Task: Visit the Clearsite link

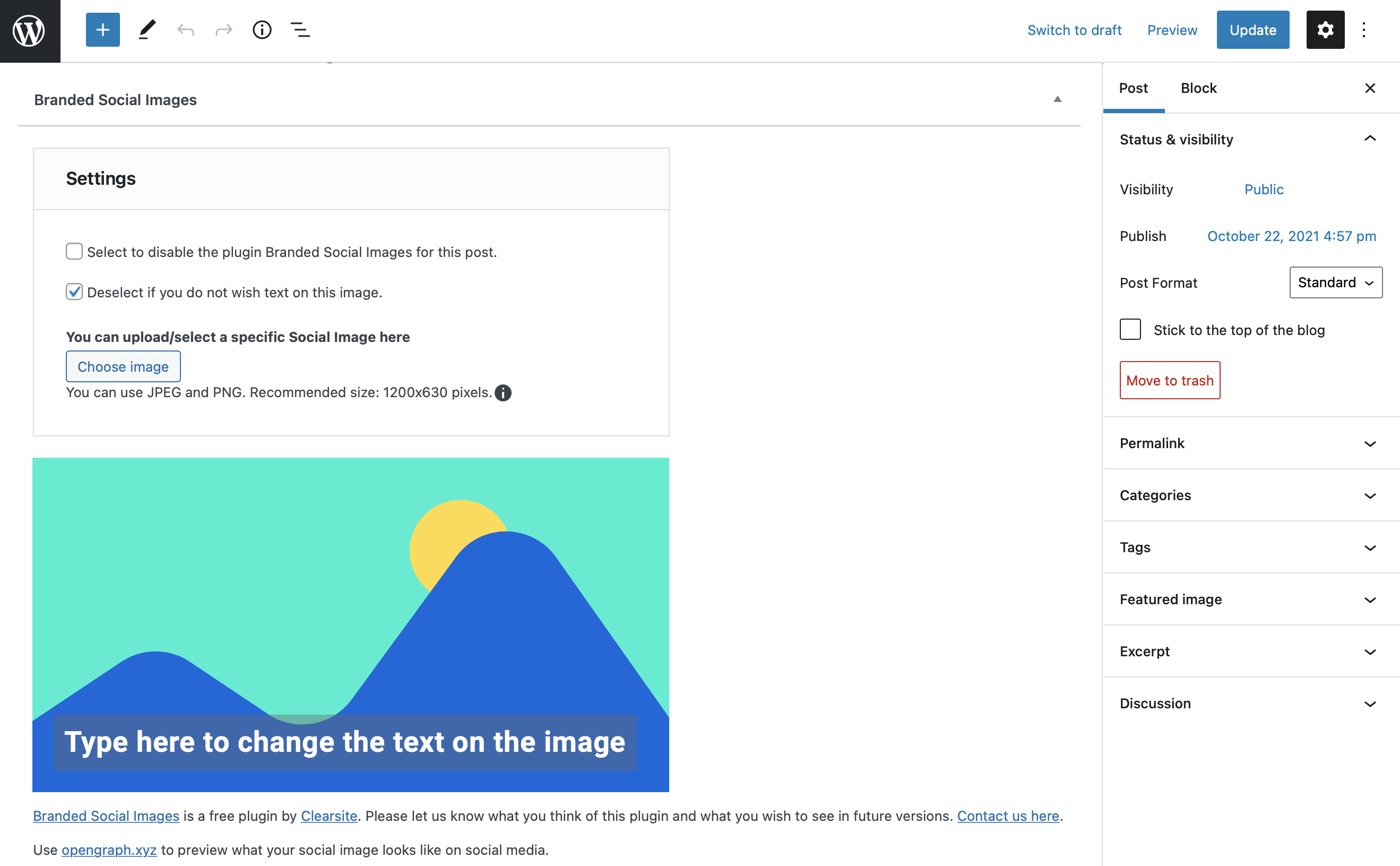Action: (x=329, y=816)
